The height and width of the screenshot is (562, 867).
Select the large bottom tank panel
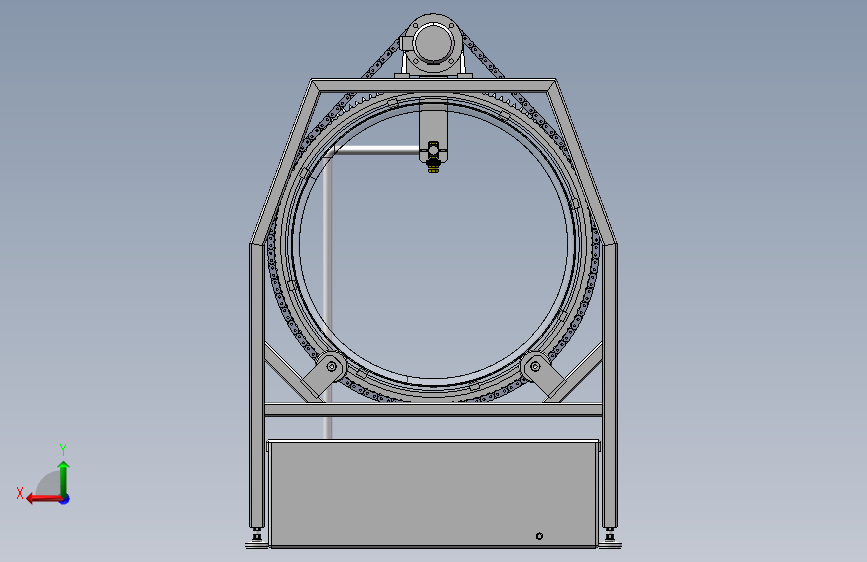[x=433, y=494]
